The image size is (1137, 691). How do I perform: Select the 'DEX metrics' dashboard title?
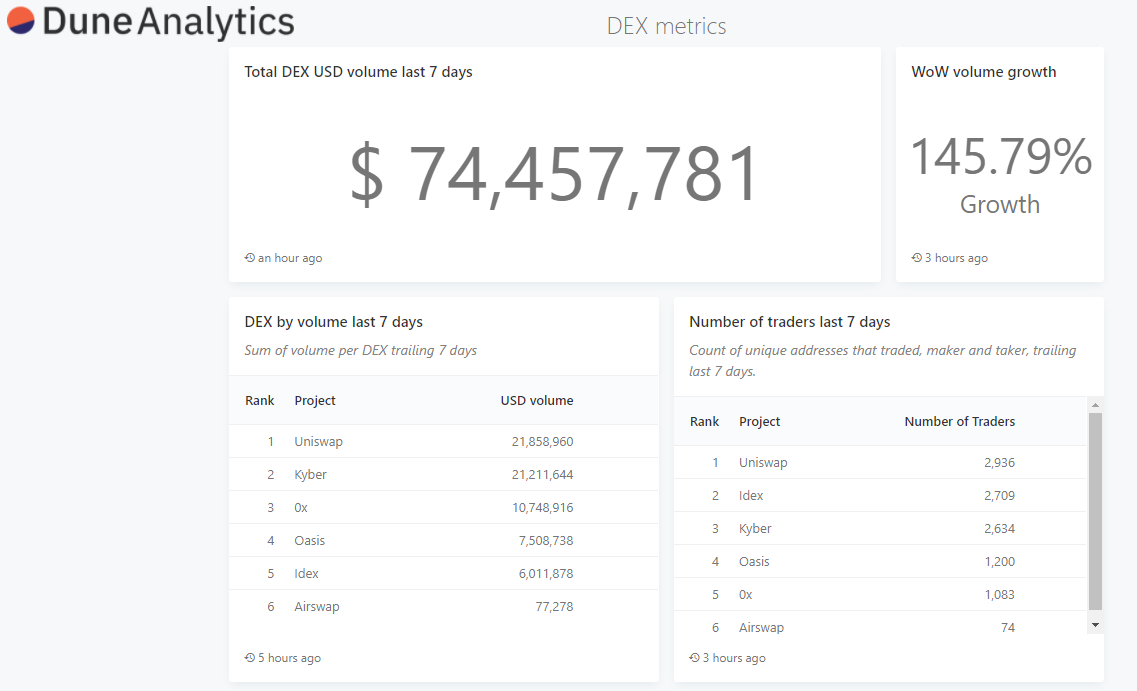(666, 26)
